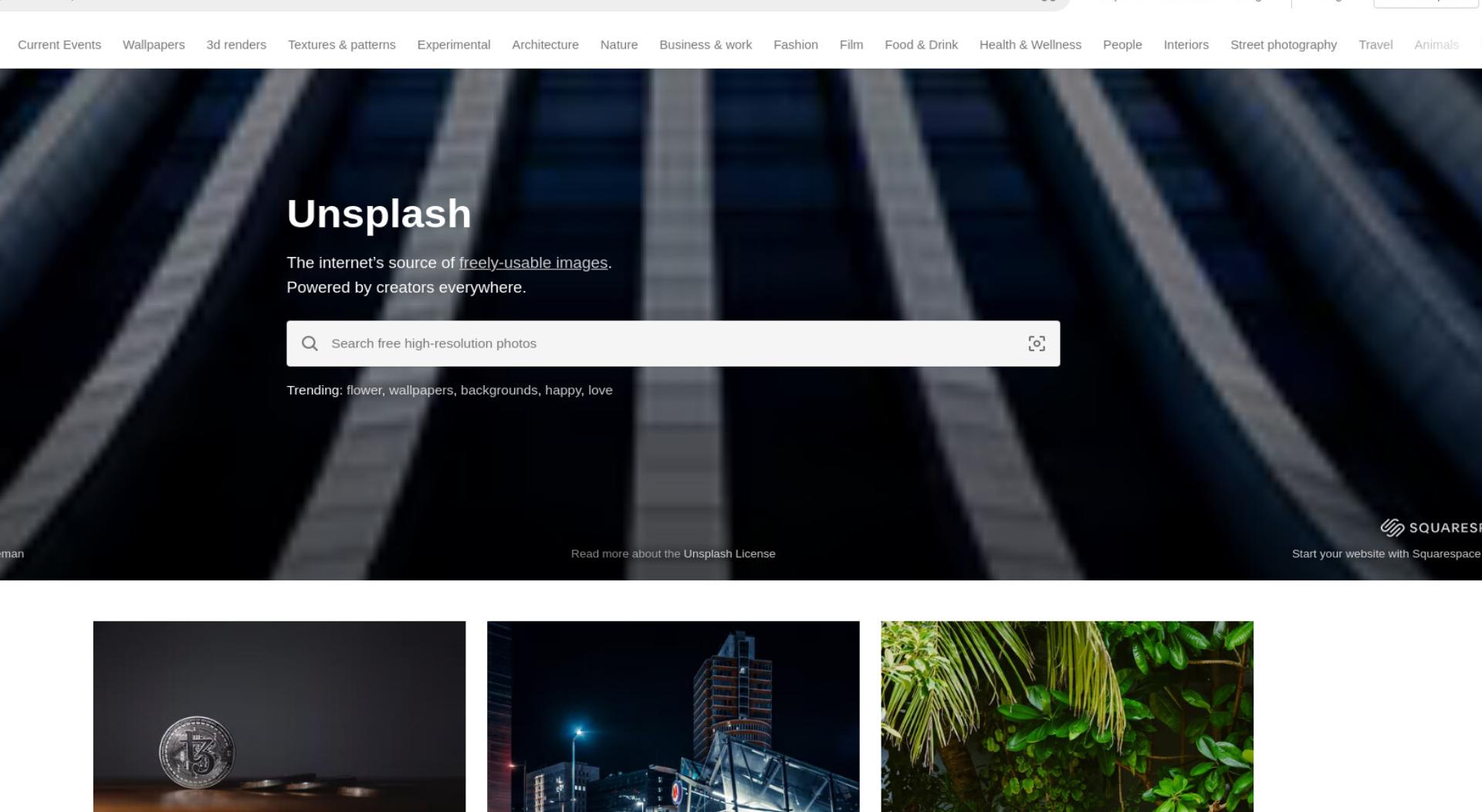The height and width of the screenshot is (812, 1482).
Task: Open the Film category
Action: (851, 45)
